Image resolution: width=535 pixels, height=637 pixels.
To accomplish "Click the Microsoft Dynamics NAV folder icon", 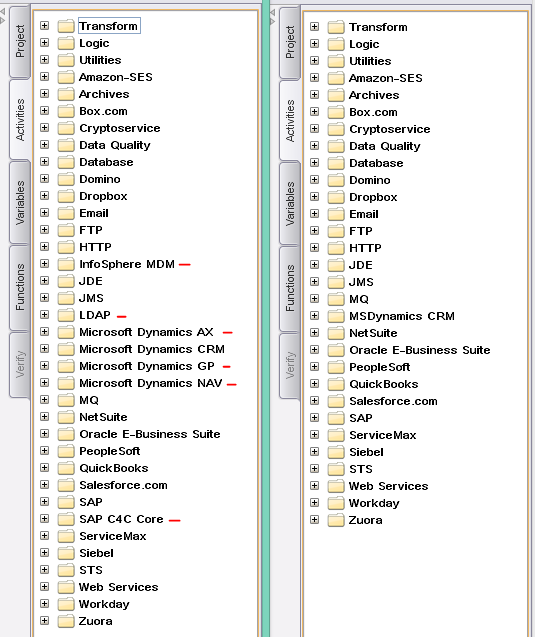I will [x=66, y=383].
